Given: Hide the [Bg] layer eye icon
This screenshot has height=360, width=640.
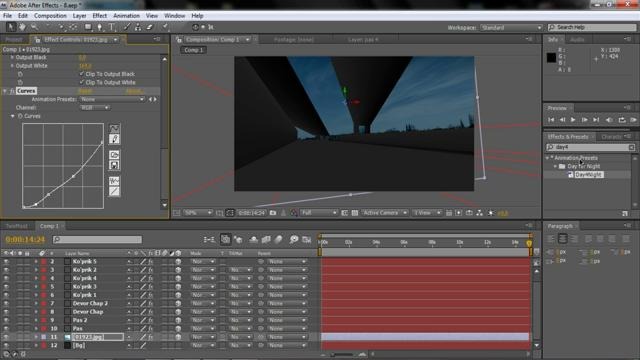Looking at the screenshot, I should (6, 345).
